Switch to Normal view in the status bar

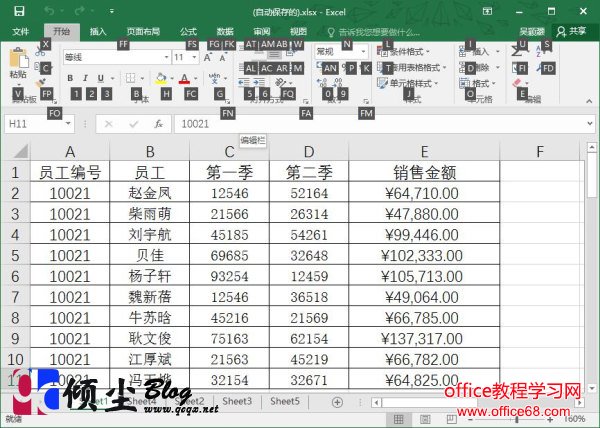point(398,419)
